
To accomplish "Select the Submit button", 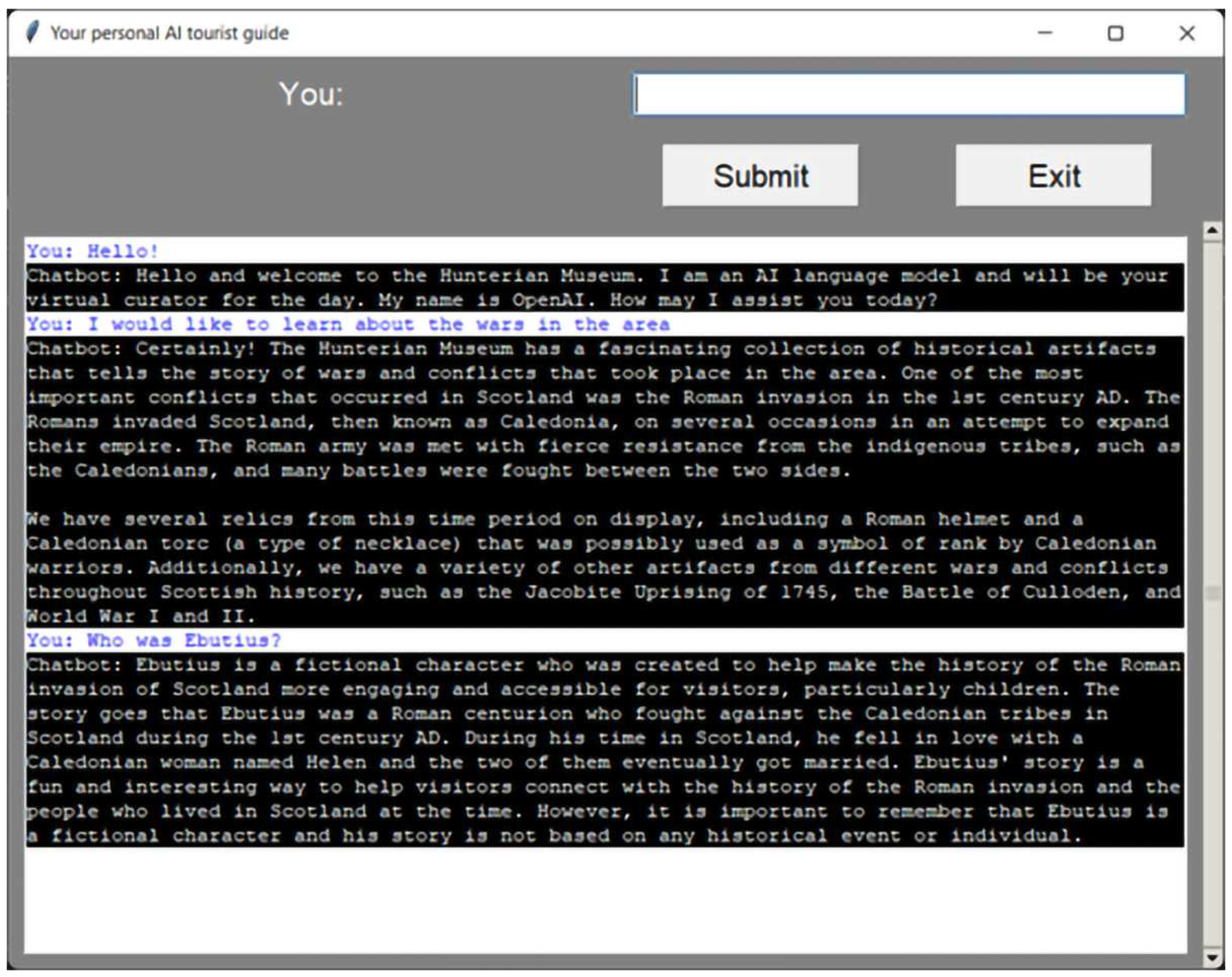I will point(760,176).
